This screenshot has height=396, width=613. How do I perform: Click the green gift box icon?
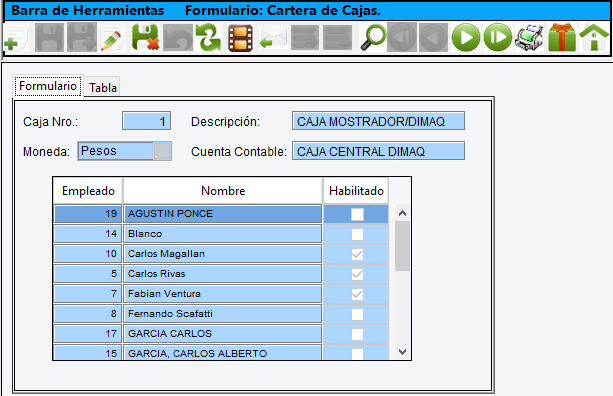coord(562,38)
